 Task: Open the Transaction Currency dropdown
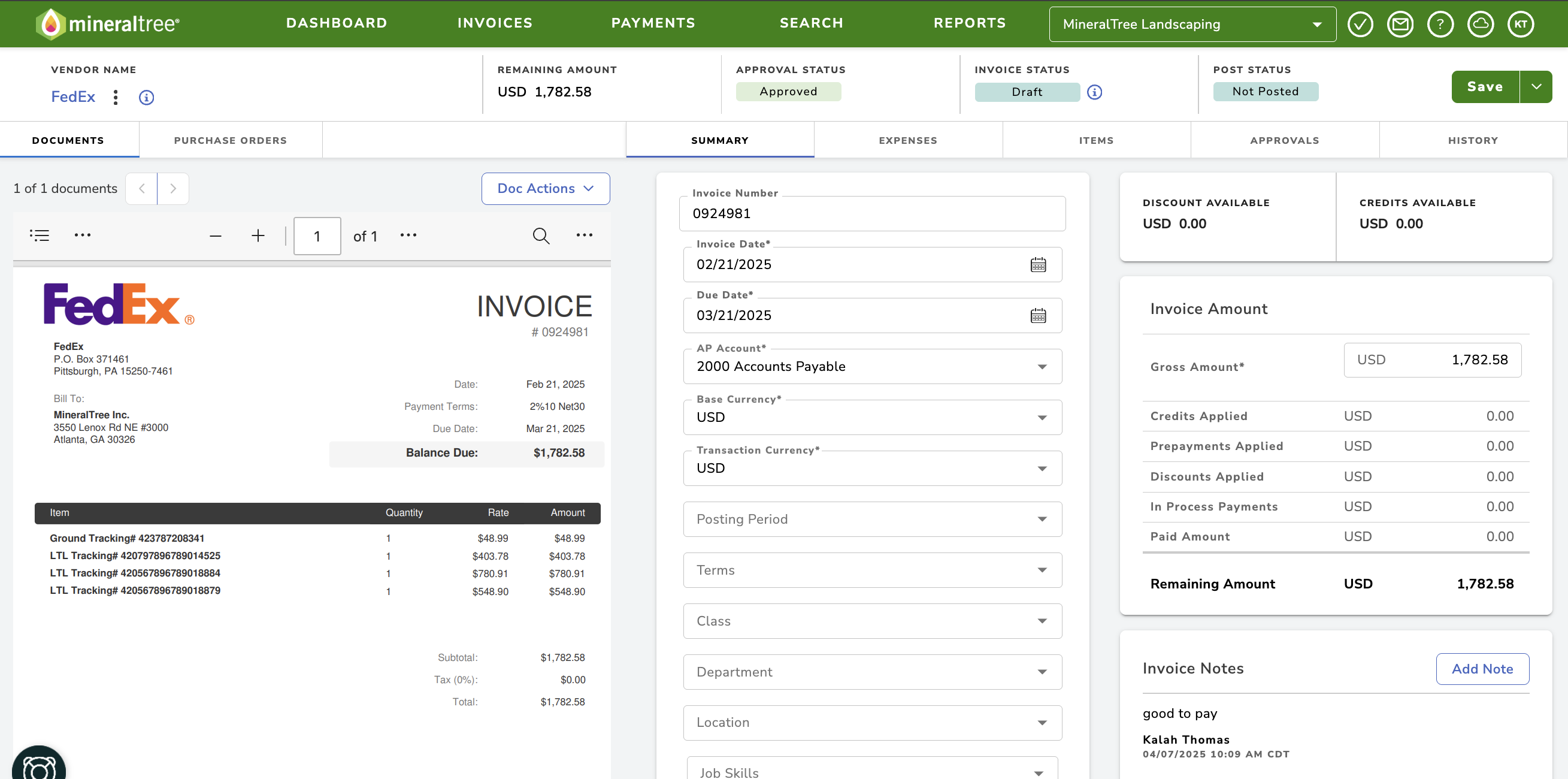coord(872,469)
